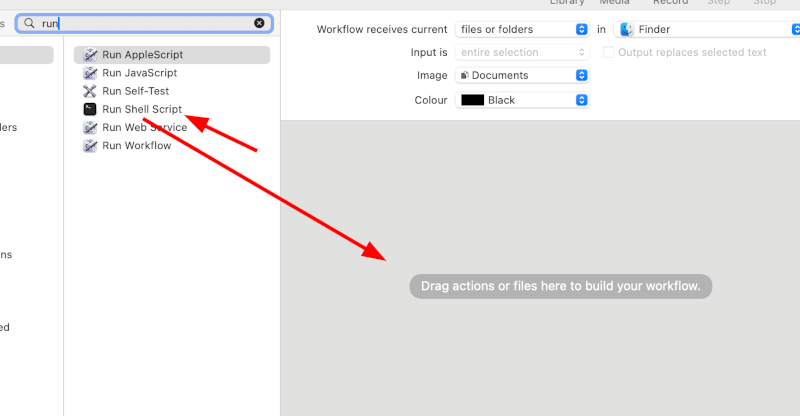This screenshot has height=416, width=800.
Task: Open the Image dropdown showing Documents
Action: [x=522, y=75]
